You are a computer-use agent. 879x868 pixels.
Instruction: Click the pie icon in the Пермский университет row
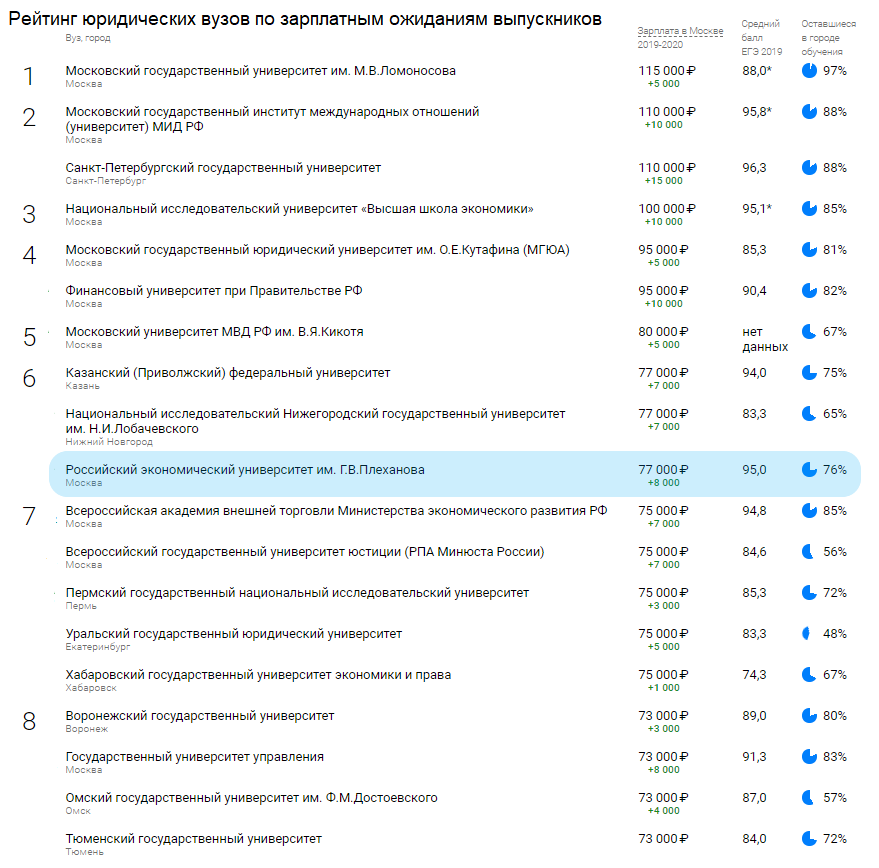click(x=809, y=593)
